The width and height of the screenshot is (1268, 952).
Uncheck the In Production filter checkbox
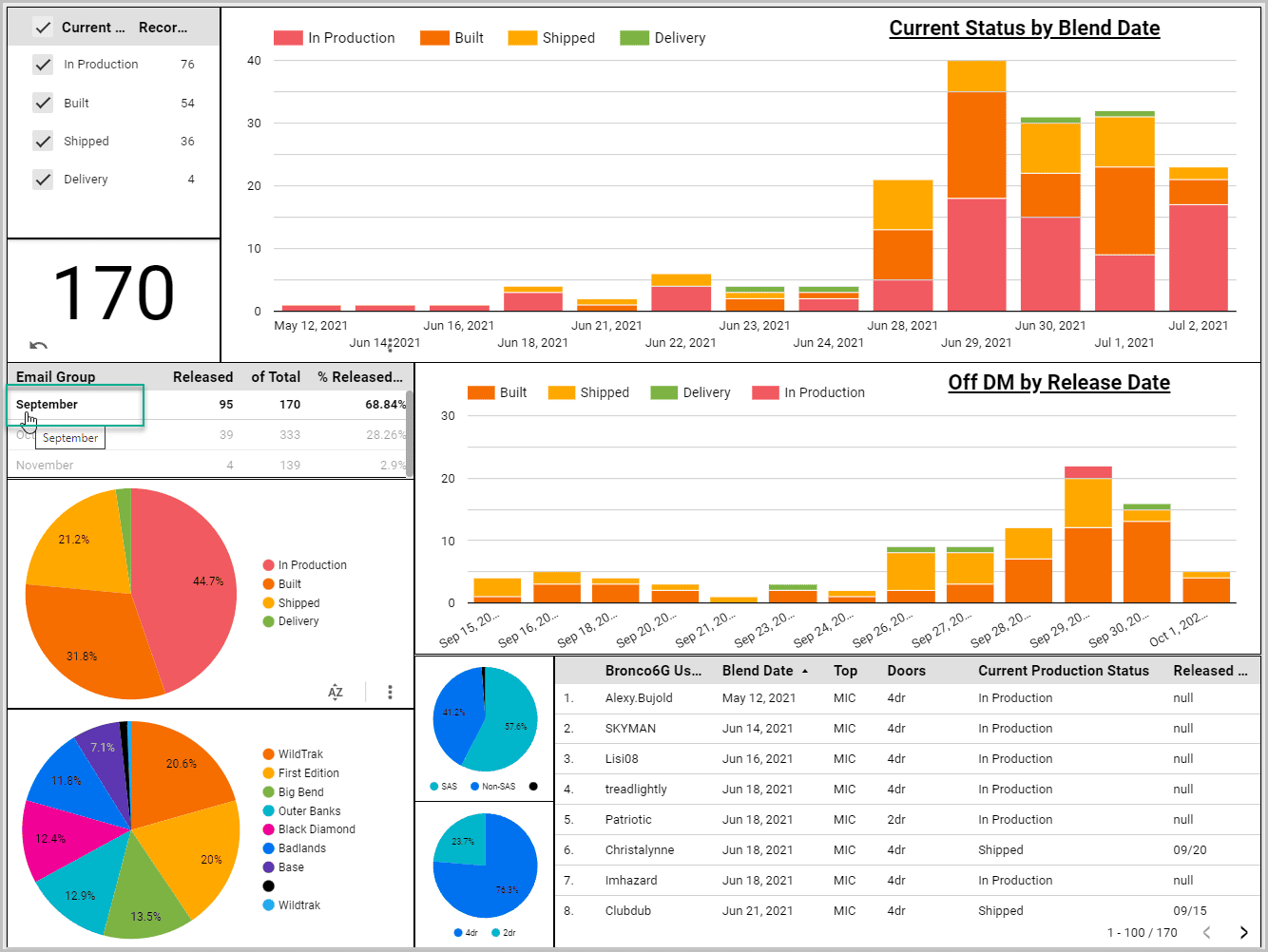point(43,65)
